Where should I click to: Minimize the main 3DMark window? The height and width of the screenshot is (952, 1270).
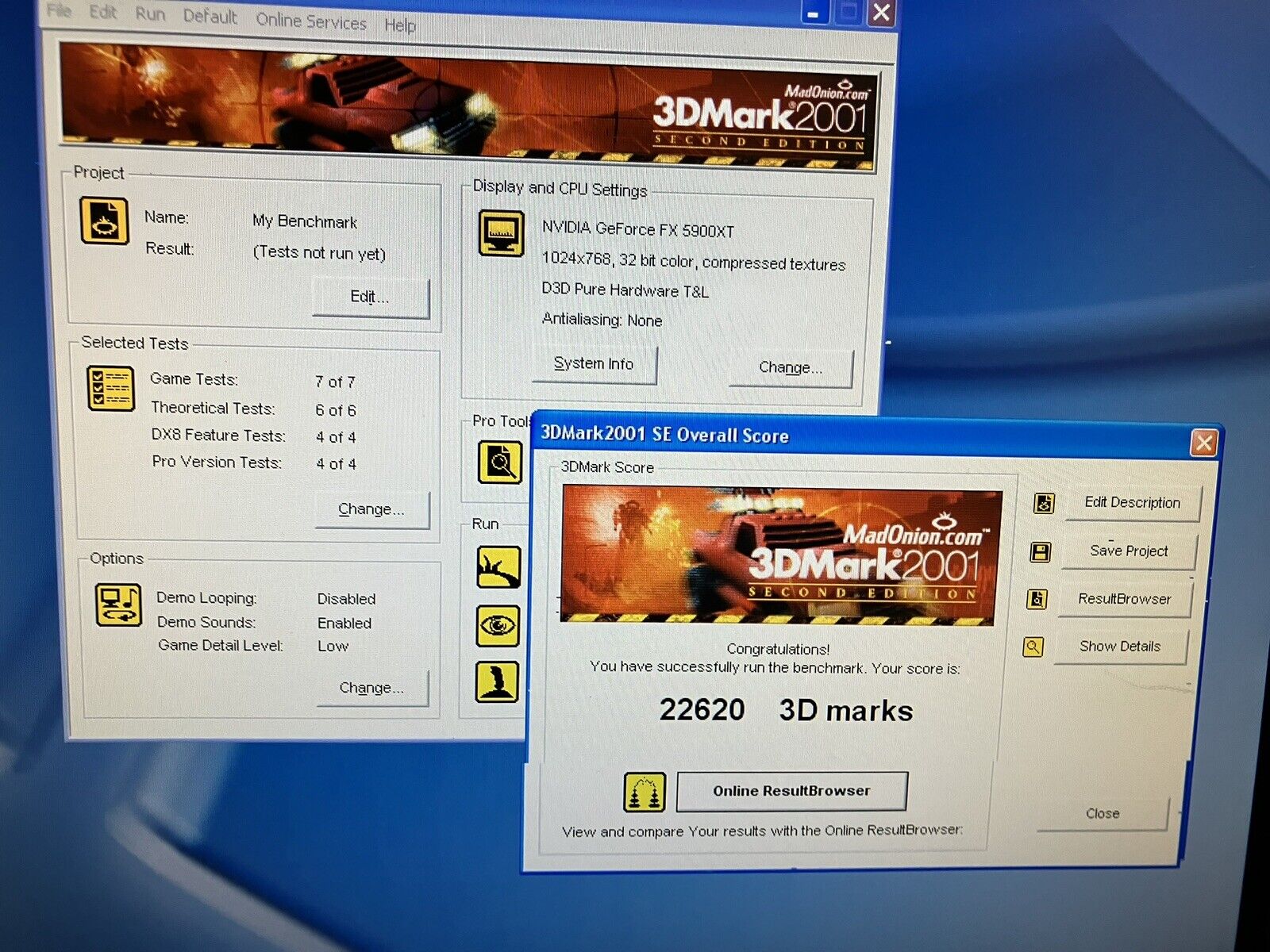pos(813,12)
